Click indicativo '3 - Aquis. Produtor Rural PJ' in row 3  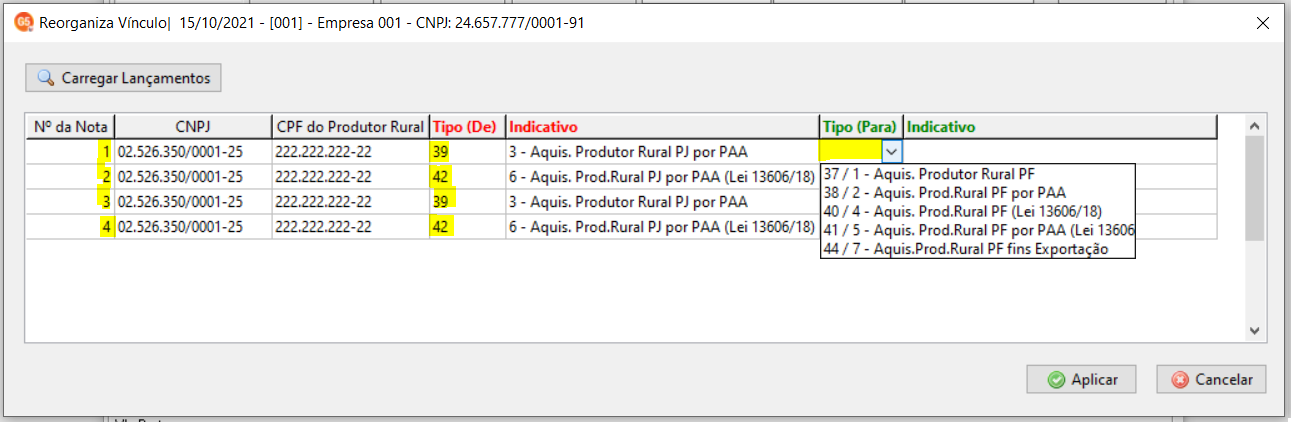[x=662, y=201]
